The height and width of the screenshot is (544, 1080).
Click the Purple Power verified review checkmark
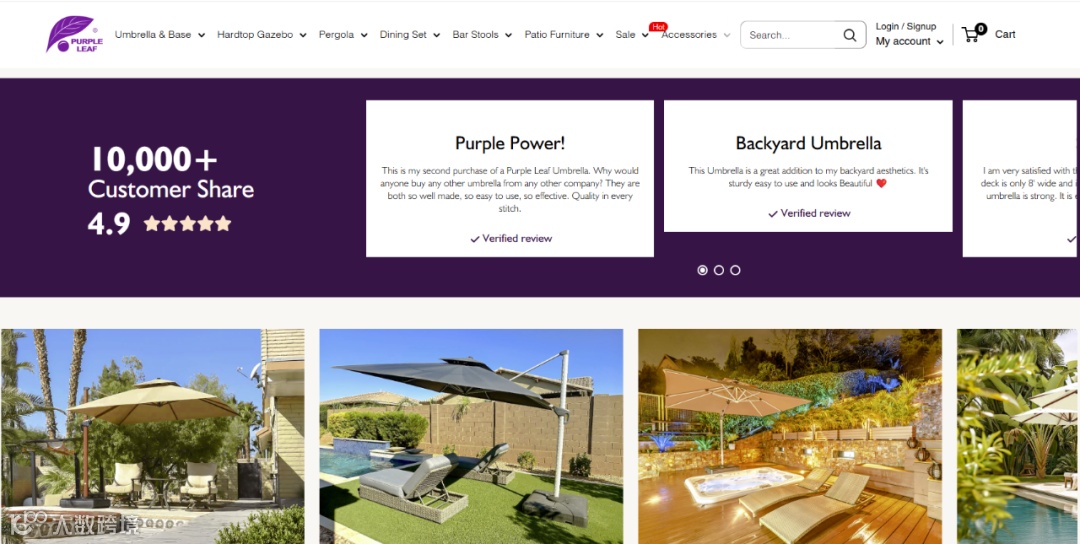[475, 239]
